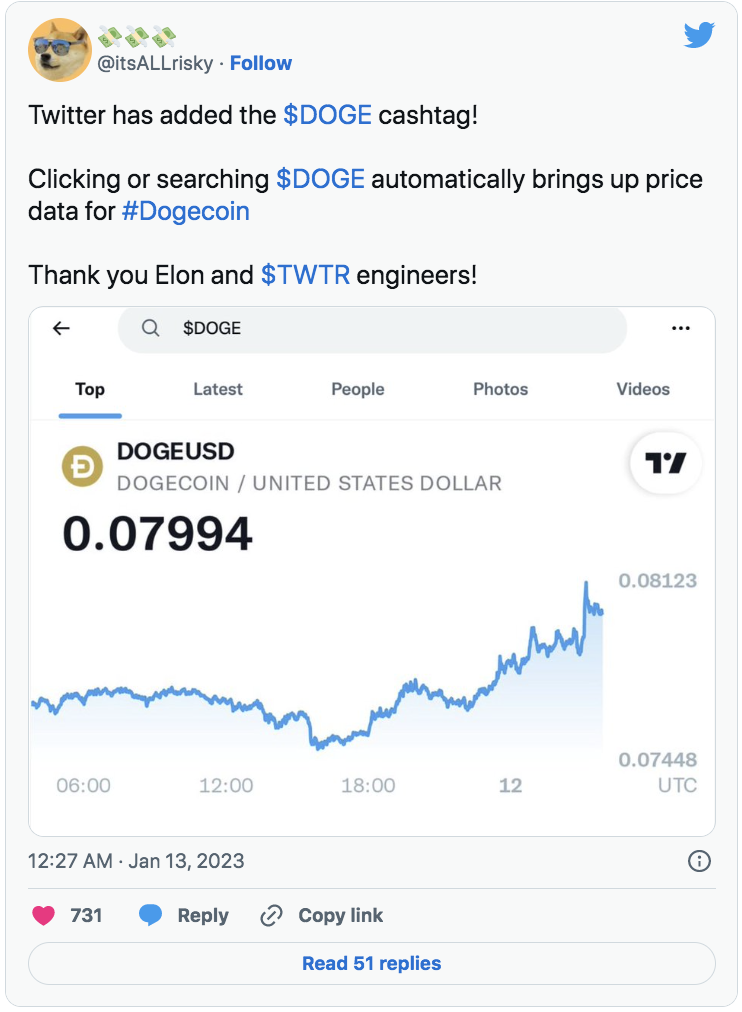The width and height of the screenshot is (742, 1012).
Task: Select the Photos search tab
Action: pyautogui.click(x=500, y=389)
